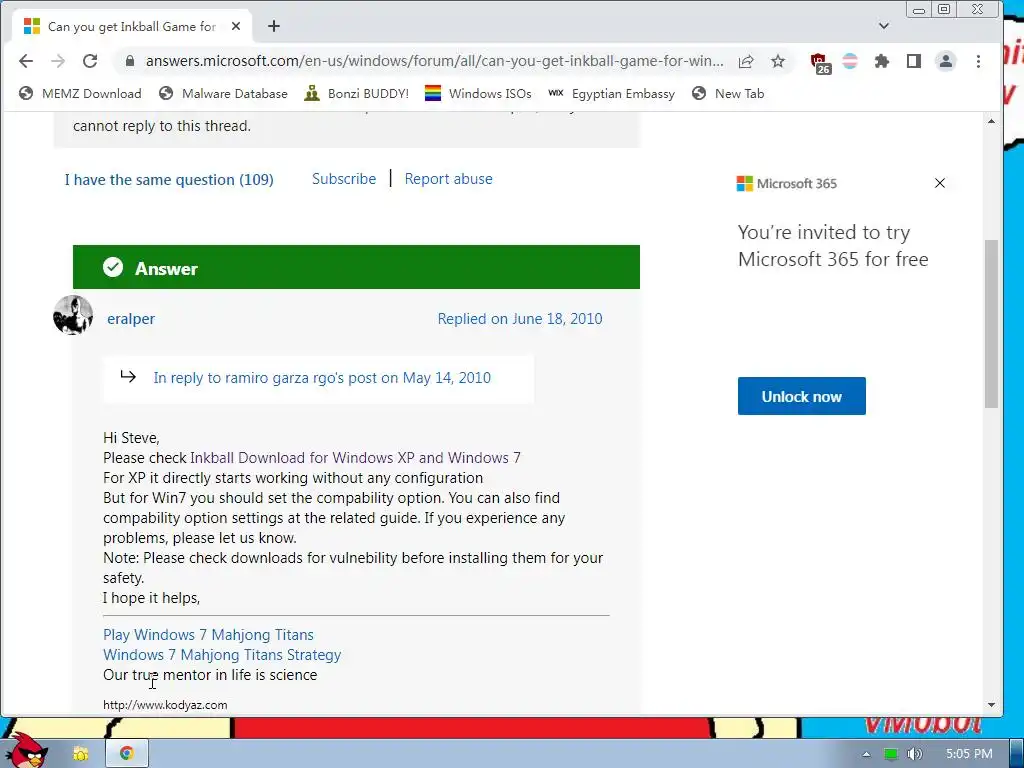Open the Chrome three-dot menu
Viewport: 1024px width, 768px height.
pyautogui.click(x=978, y=61)
